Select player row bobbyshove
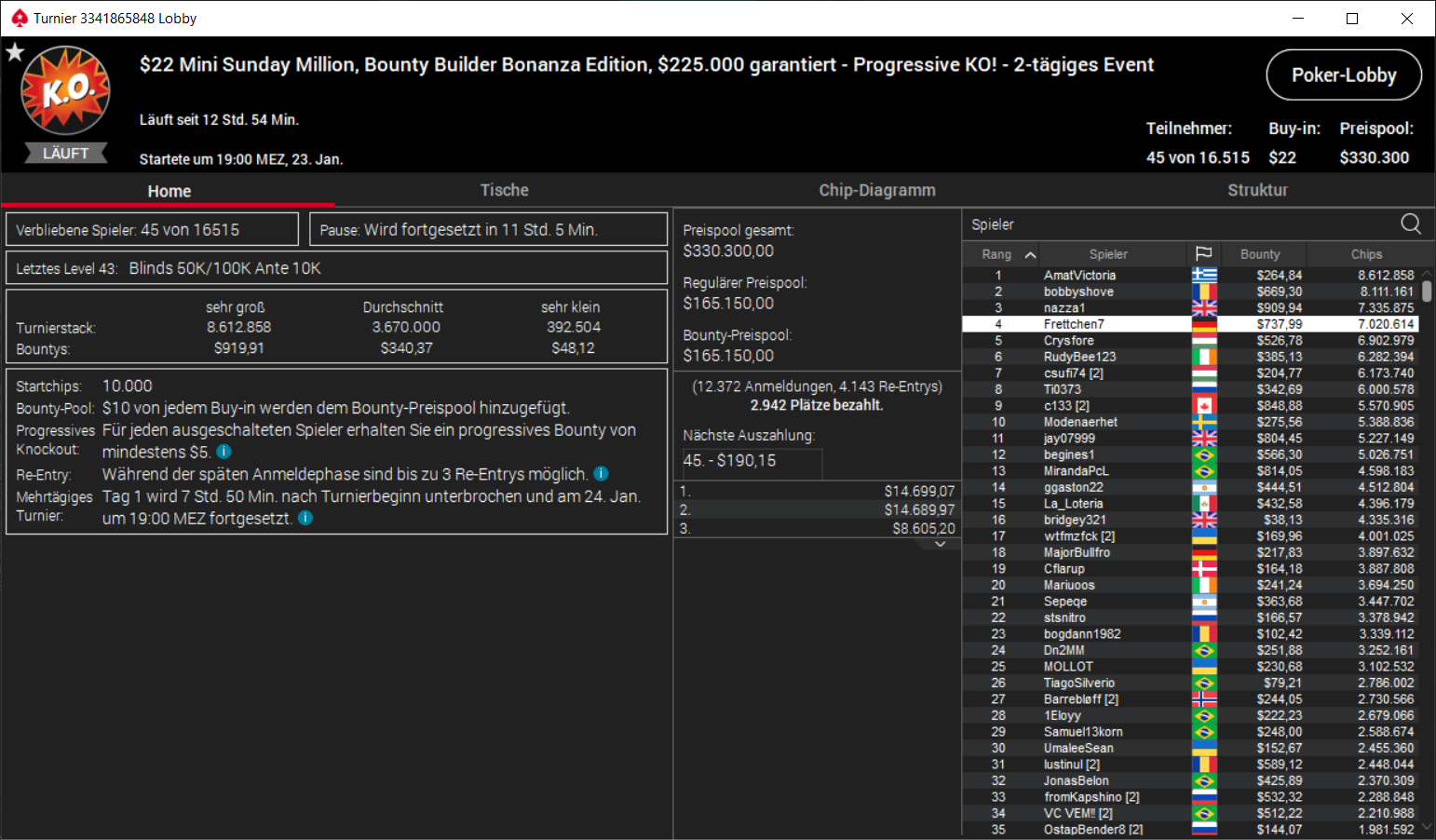The height and width of the screenshot is (840, 1436). (x=1190, y=291)
